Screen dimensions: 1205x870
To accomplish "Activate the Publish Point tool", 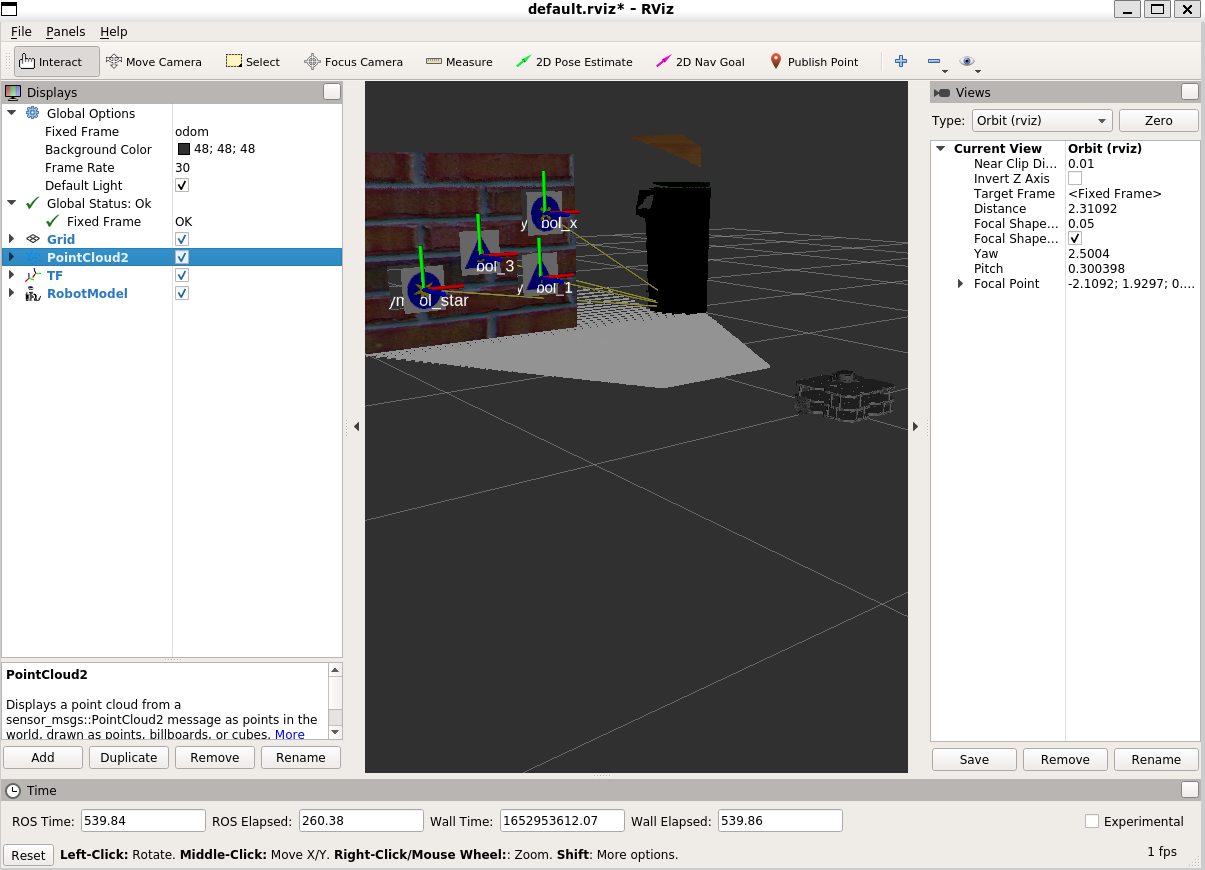I will pyautogui.click(x=815, y=61).
